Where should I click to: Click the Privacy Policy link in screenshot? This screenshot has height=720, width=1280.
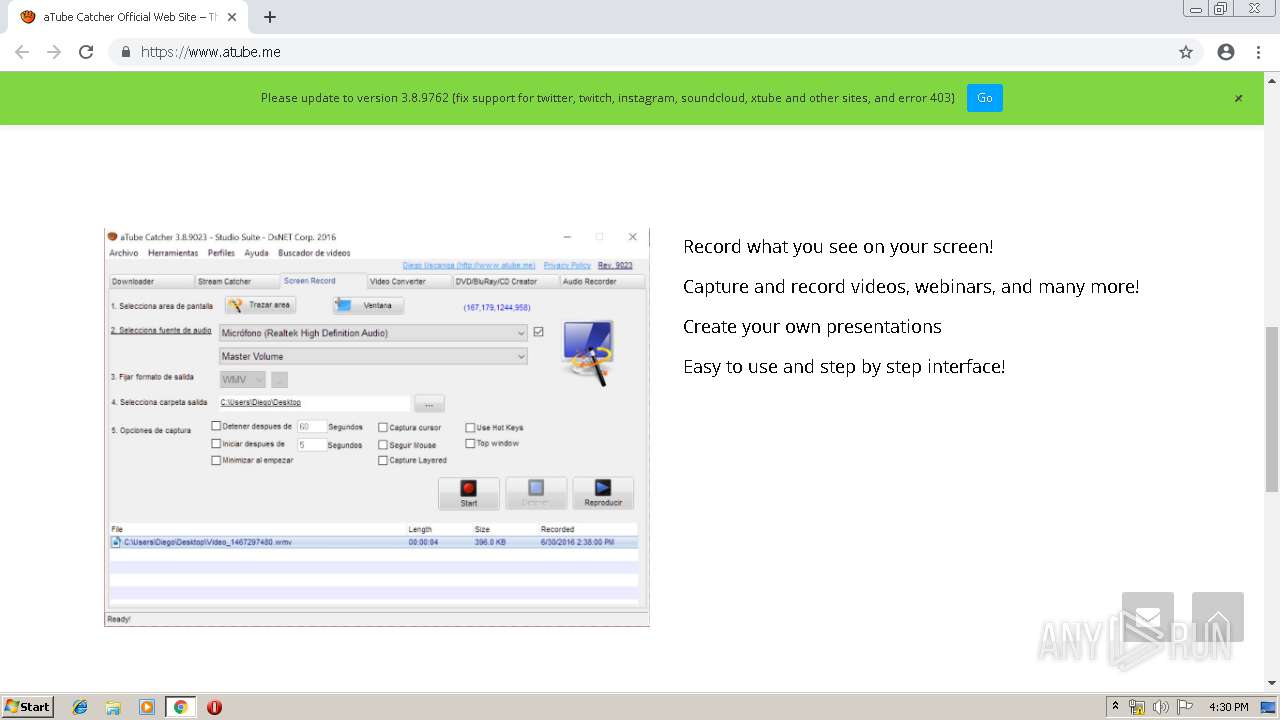(567, 265)
